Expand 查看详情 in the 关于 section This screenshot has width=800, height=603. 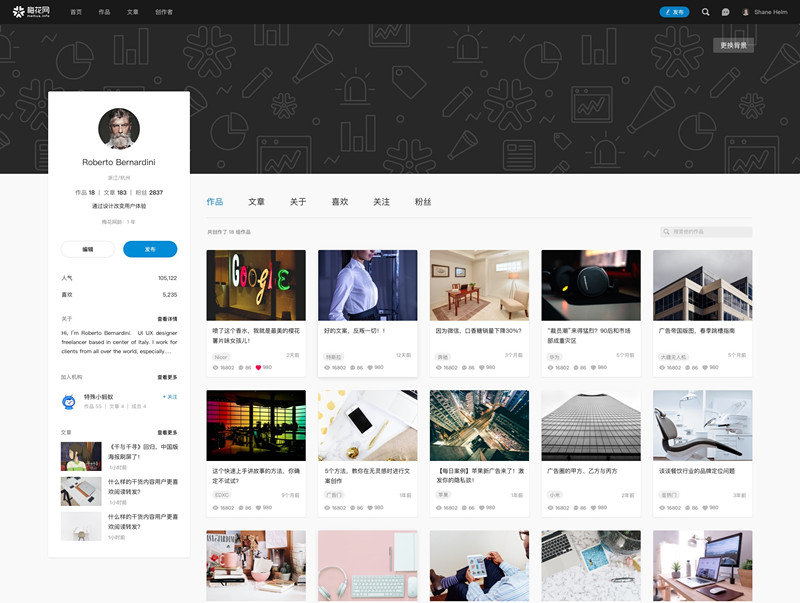pyautogui.click(x=167, y=319)
